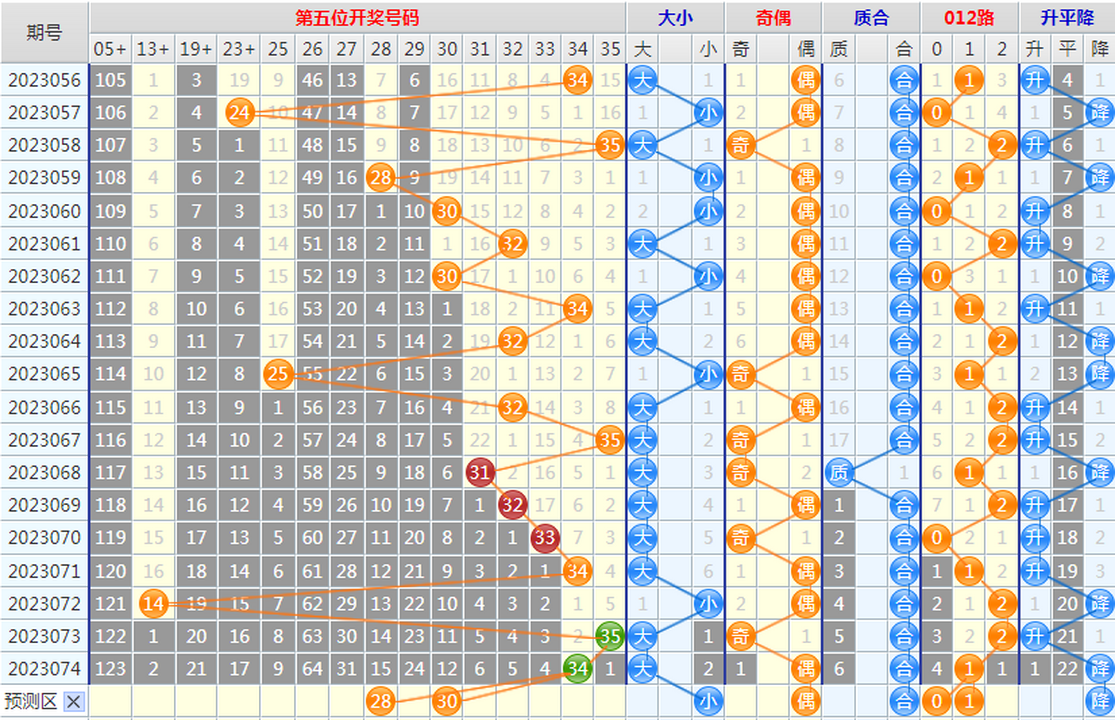Click cell 46 in row 2023056
This screenshot has width=1115, height=720.
click(312, 80)
